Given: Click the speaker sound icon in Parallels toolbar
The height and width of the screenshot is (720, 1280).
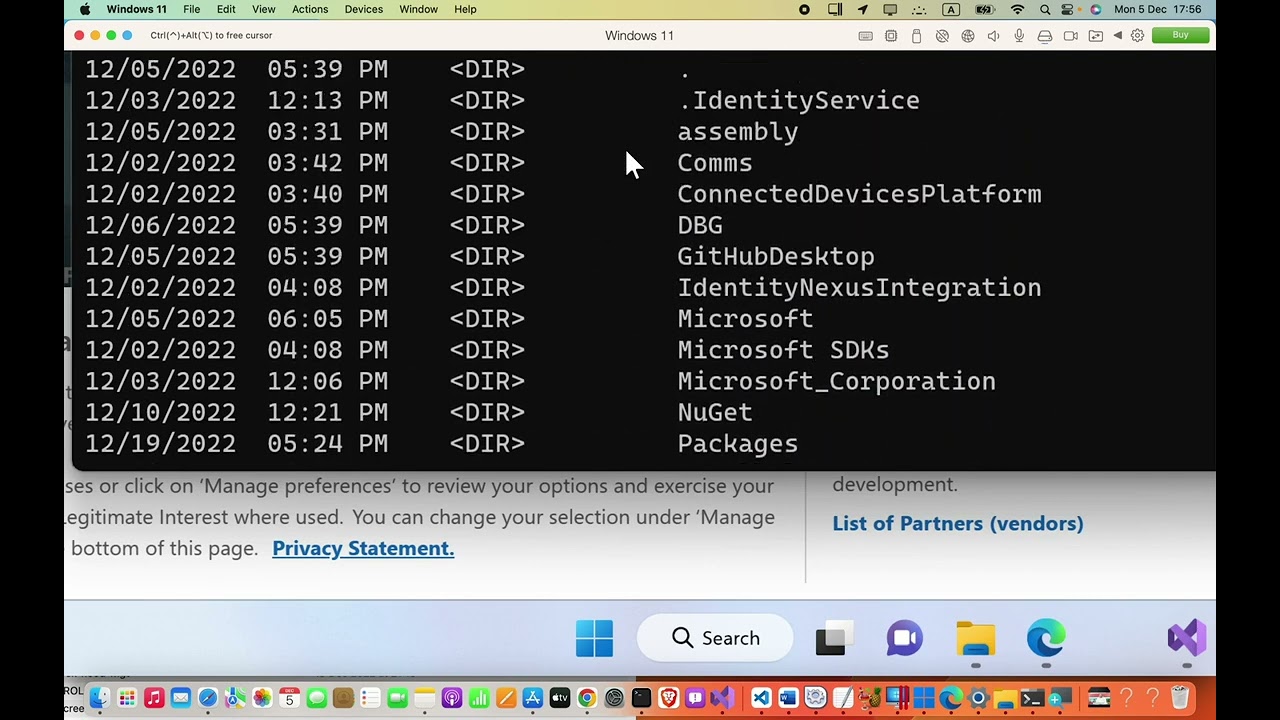Looking at the screenshot, I should click(993, 36).
